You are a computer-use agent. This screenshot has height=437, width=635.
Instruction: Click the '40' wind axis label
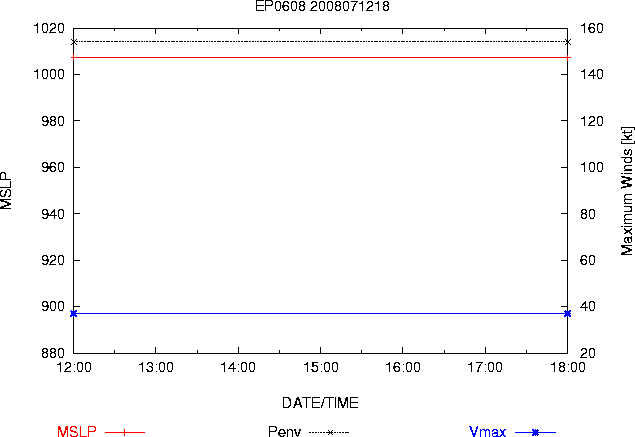click(588, 306)
